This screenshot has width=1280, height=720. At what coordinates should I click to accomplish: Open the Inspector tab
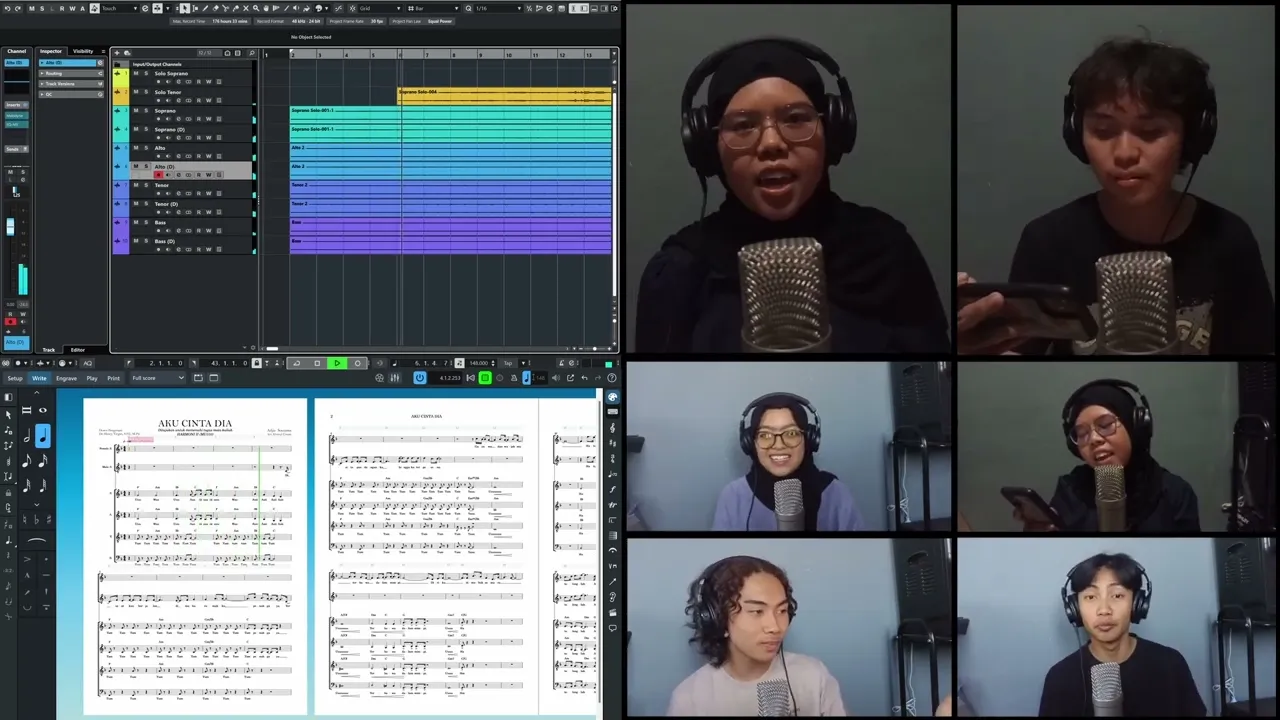[x=51, y=51]
